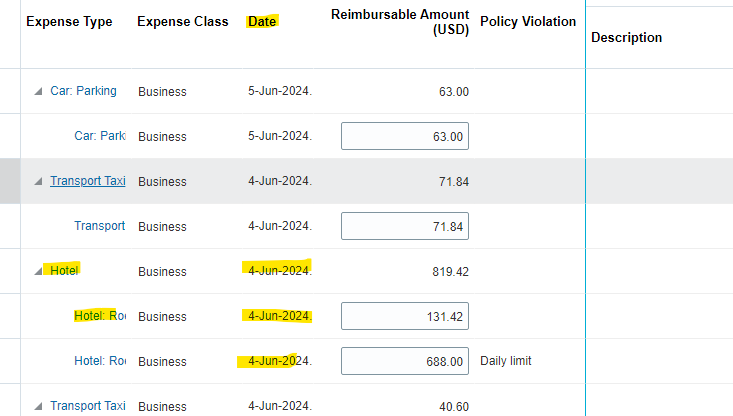
Task: Collapse the Transport Taxi 40.60 row
Action: coord(38,406)
